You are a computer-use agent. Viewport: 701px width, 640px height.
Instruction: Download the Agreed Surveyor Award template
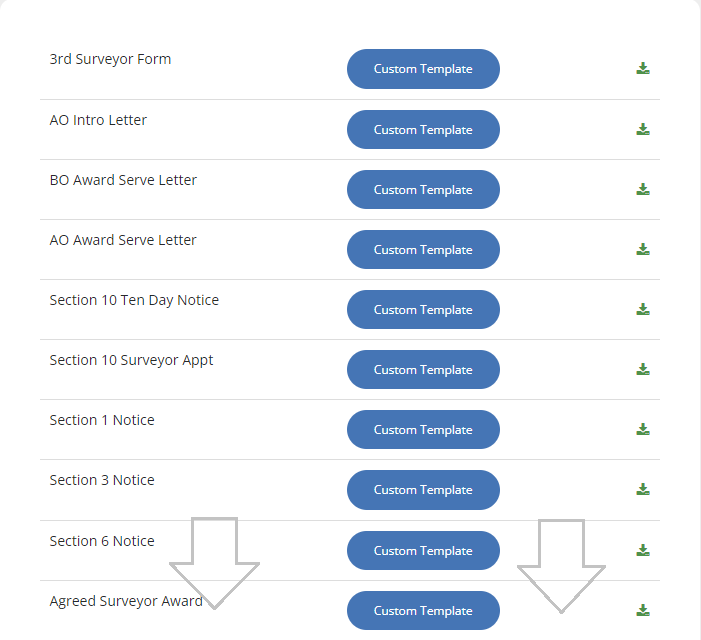tap(643, 610)
